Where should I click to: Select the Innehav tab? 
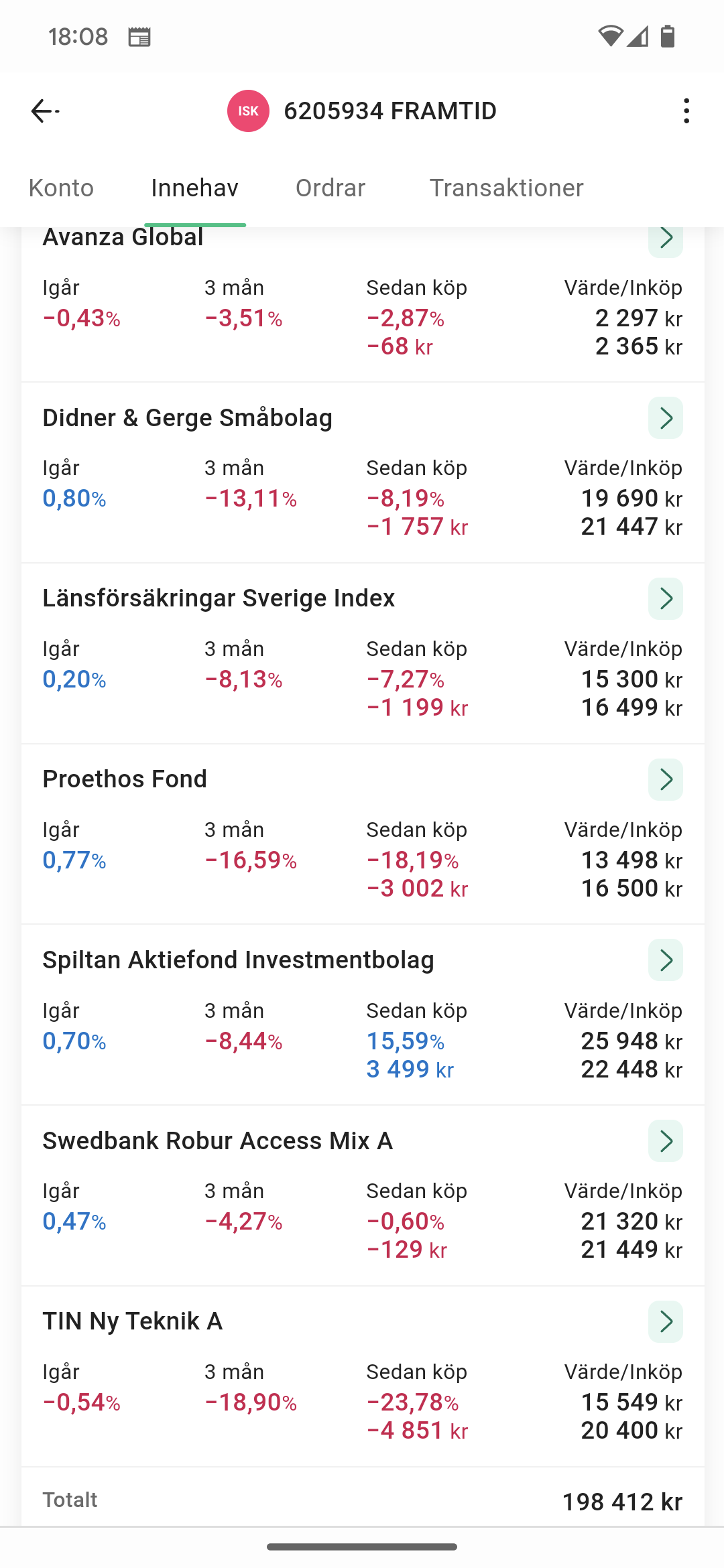tap(194, 188)
